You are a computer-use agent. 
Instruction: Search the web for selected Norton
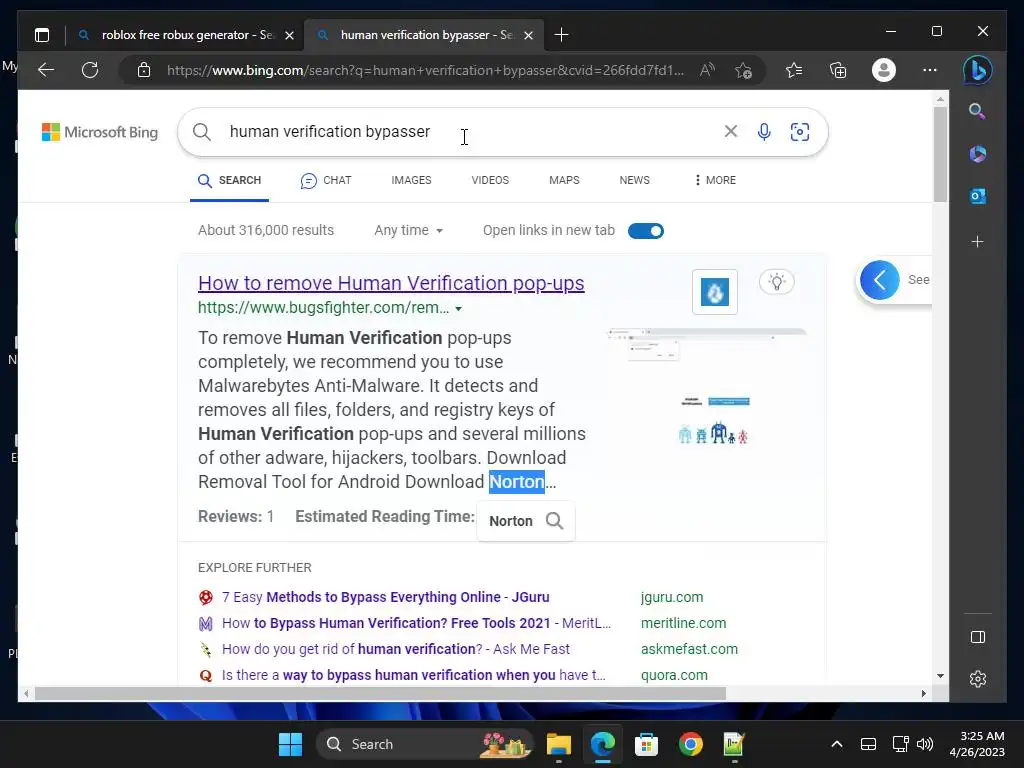tap(526, 520)
